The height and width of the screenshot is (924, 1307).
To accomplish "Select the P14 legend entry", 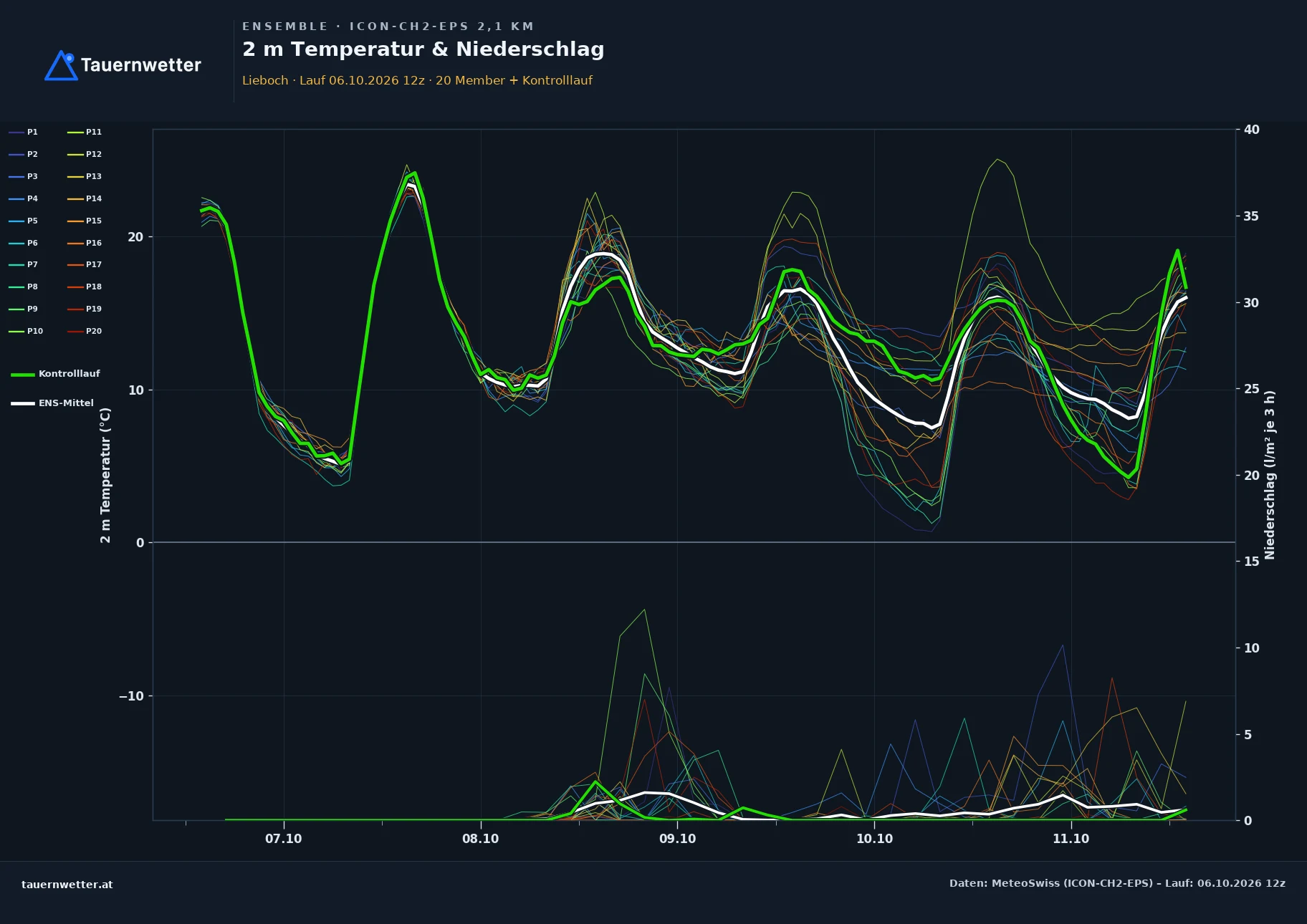I will click(85, 198).
